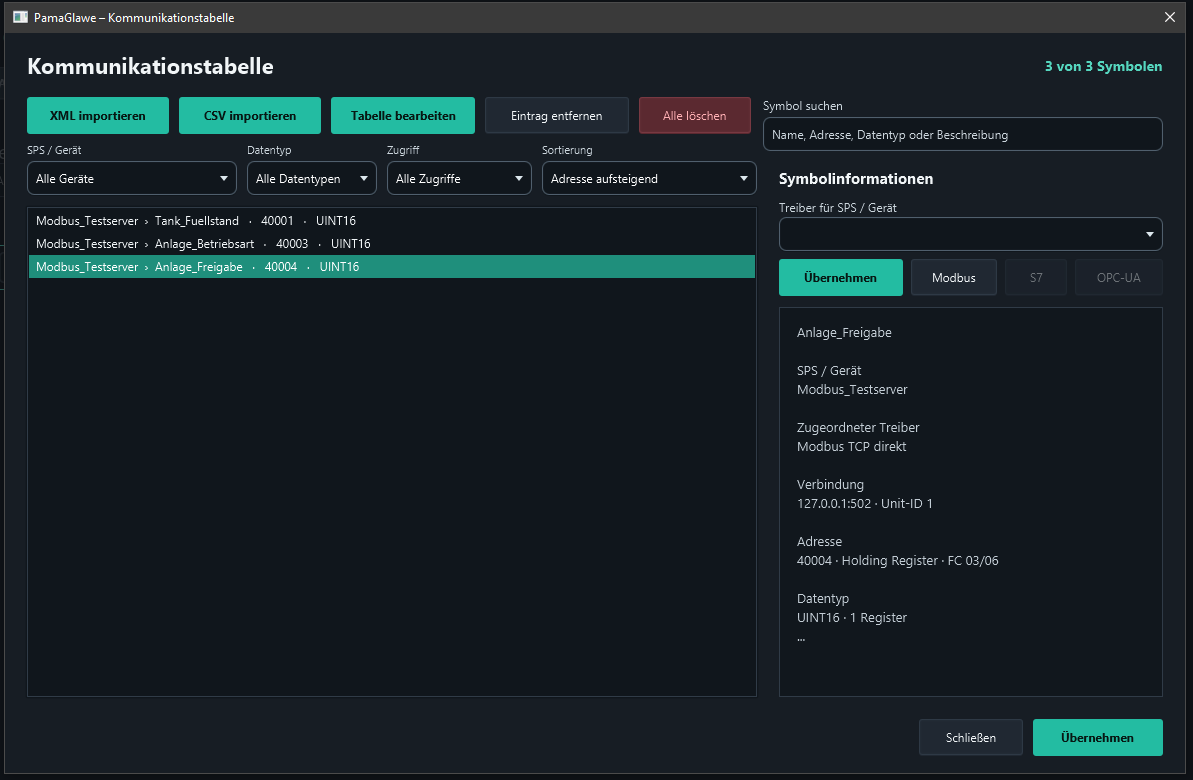Image resolution: width=1193 pixels, height=780 pixels.
Task: Click Eintrag entfernen to remove the entry
Action: [557, 116]
